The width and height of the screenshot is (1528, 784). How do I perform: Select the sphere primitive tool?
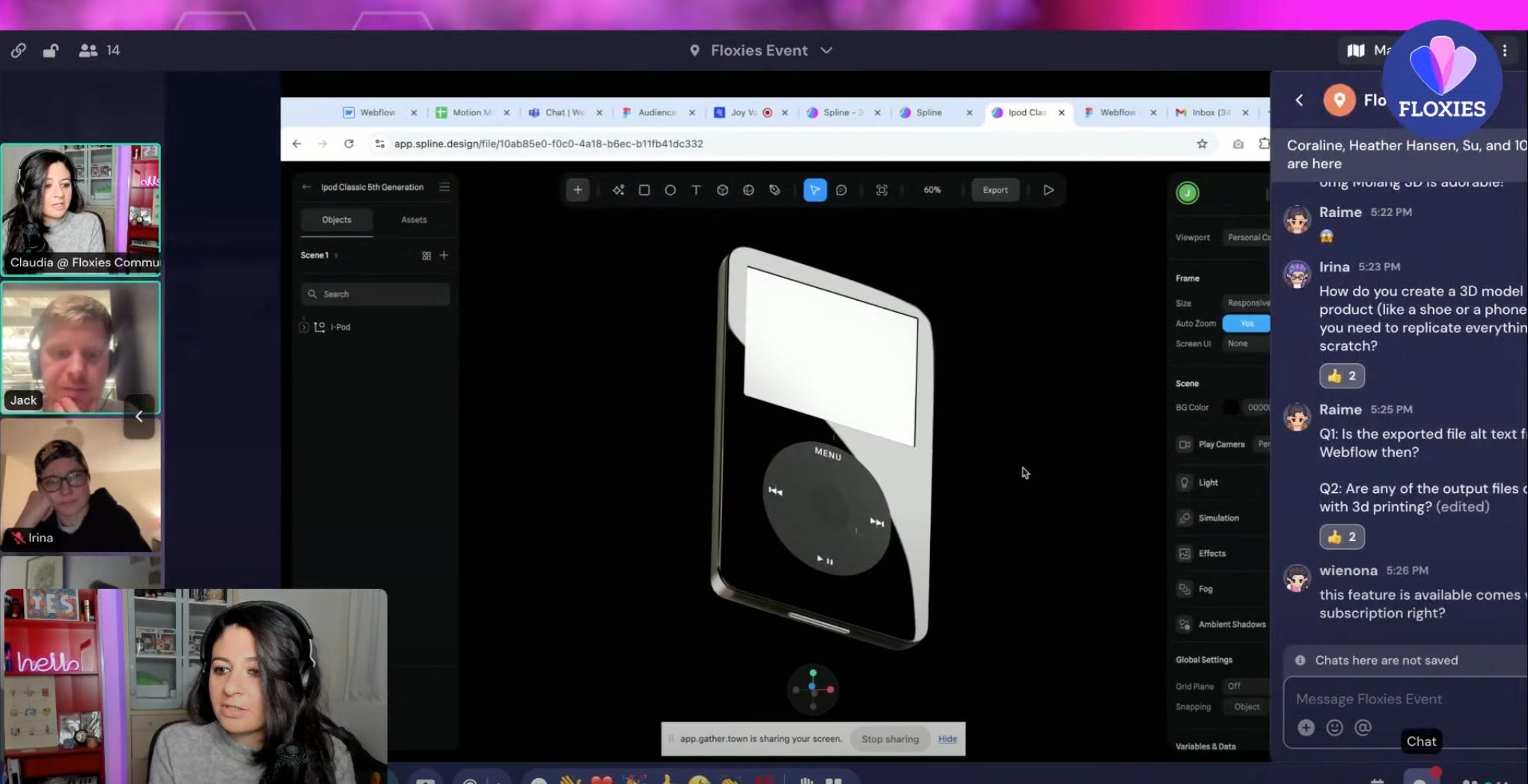tap(748, 190)
